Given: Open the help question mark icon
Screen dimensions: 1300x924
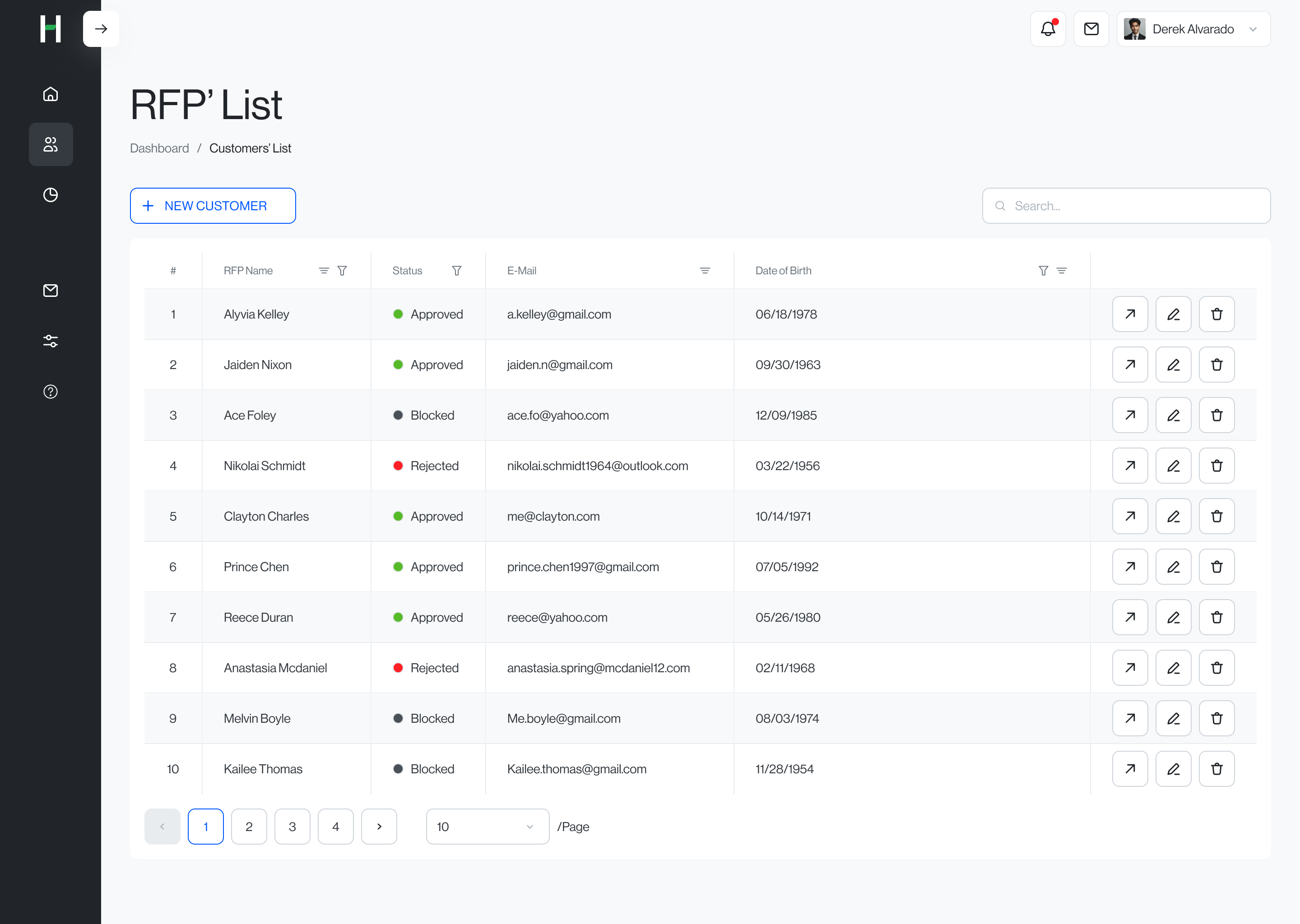Looking at the screenshot, I should pos(51,392).
